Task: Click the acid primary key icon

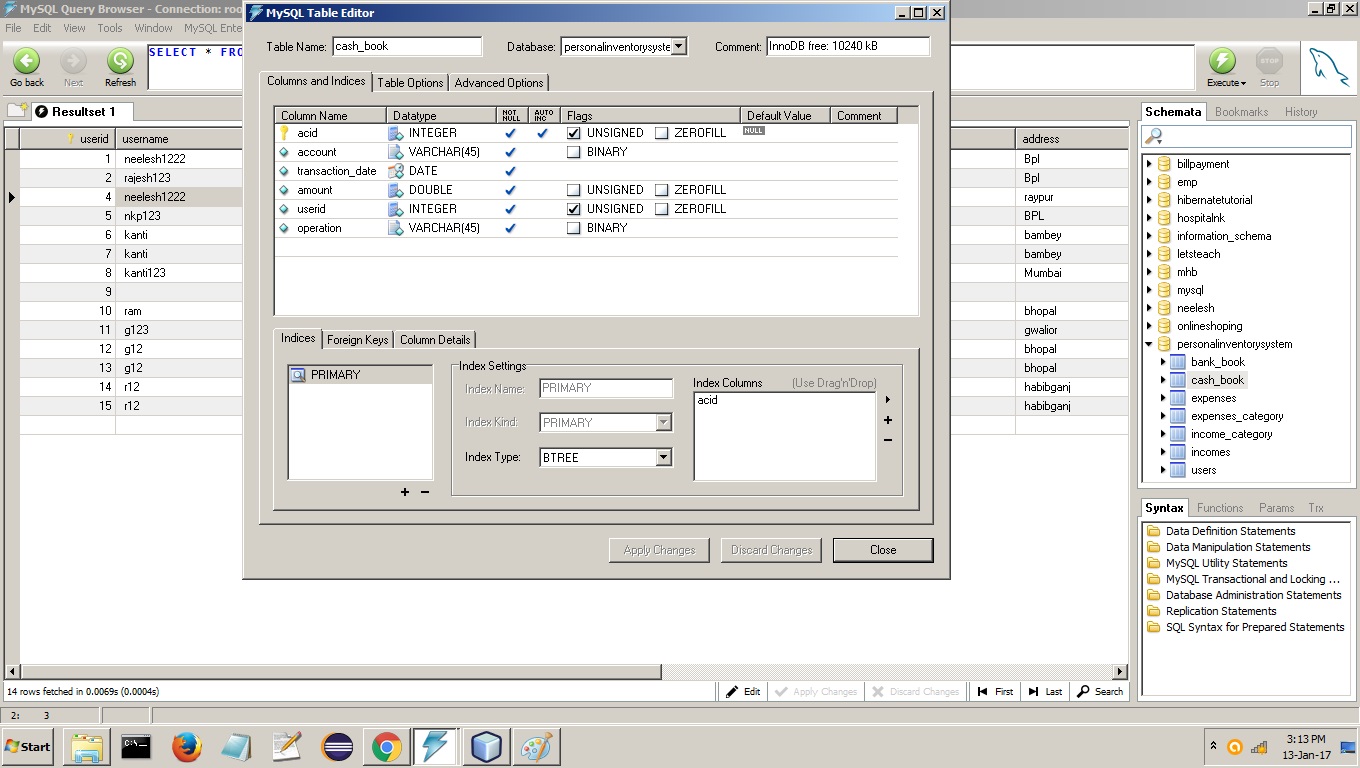Action: point(284,133)
